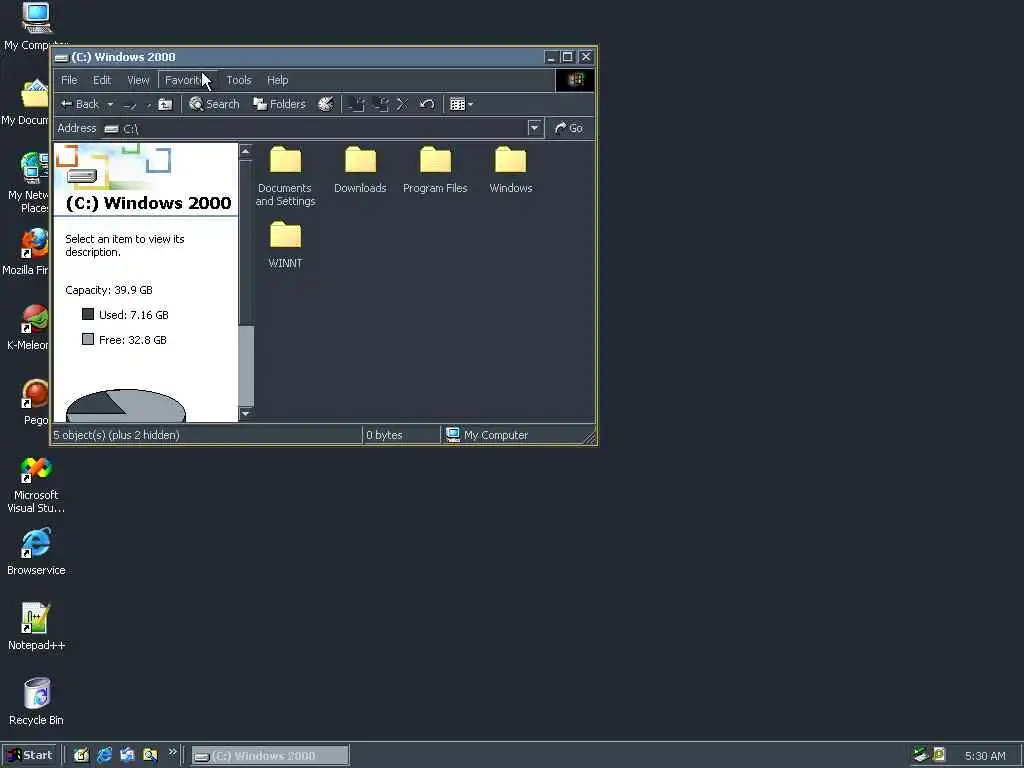1024x768 pixels.
Task: Click the info pane scroll up arrow
Action: pyautogui.click(x=246, y=152)
